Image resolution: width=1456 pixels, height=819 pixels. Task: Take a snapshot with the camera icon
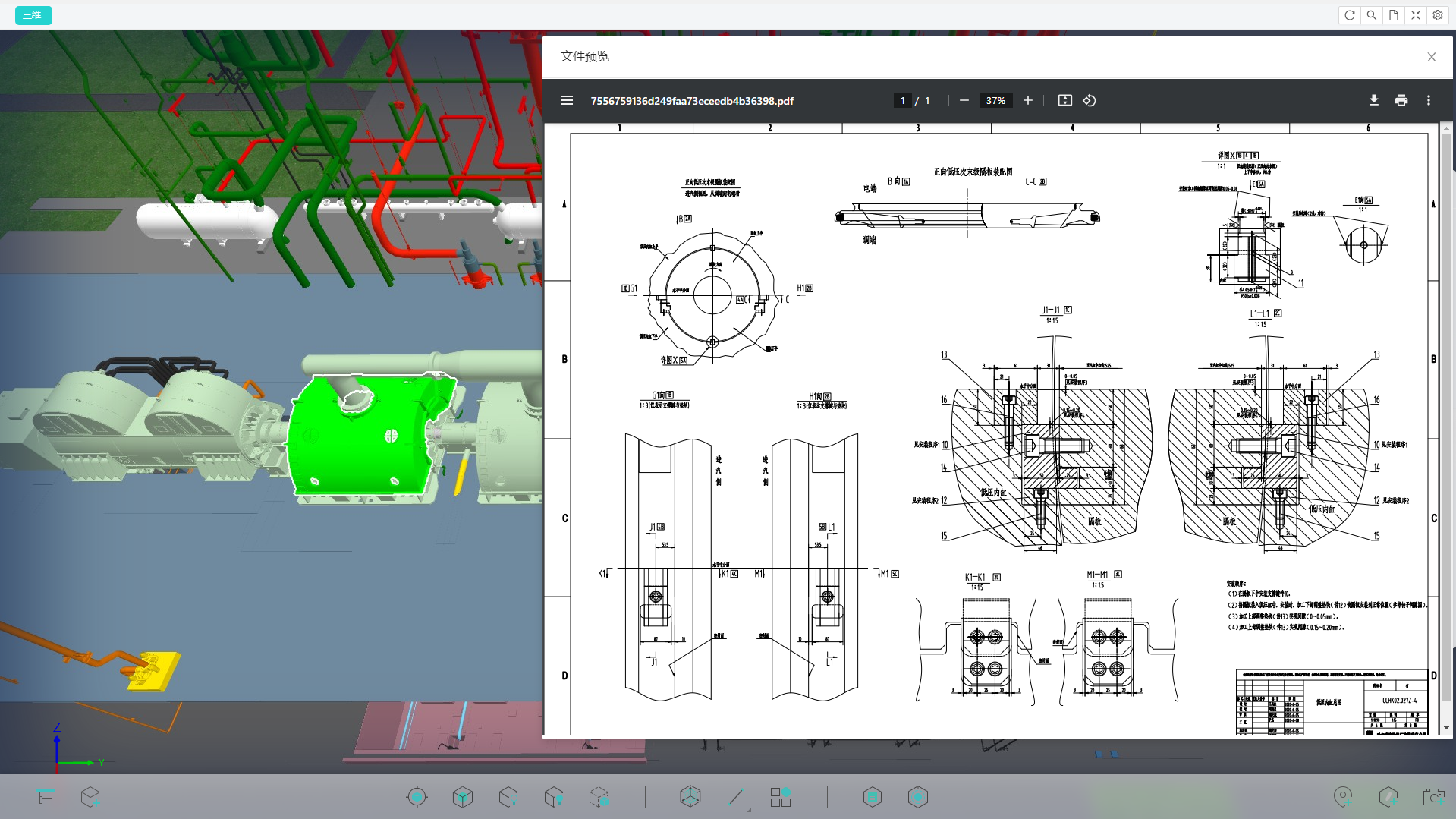pos(1433,797)
